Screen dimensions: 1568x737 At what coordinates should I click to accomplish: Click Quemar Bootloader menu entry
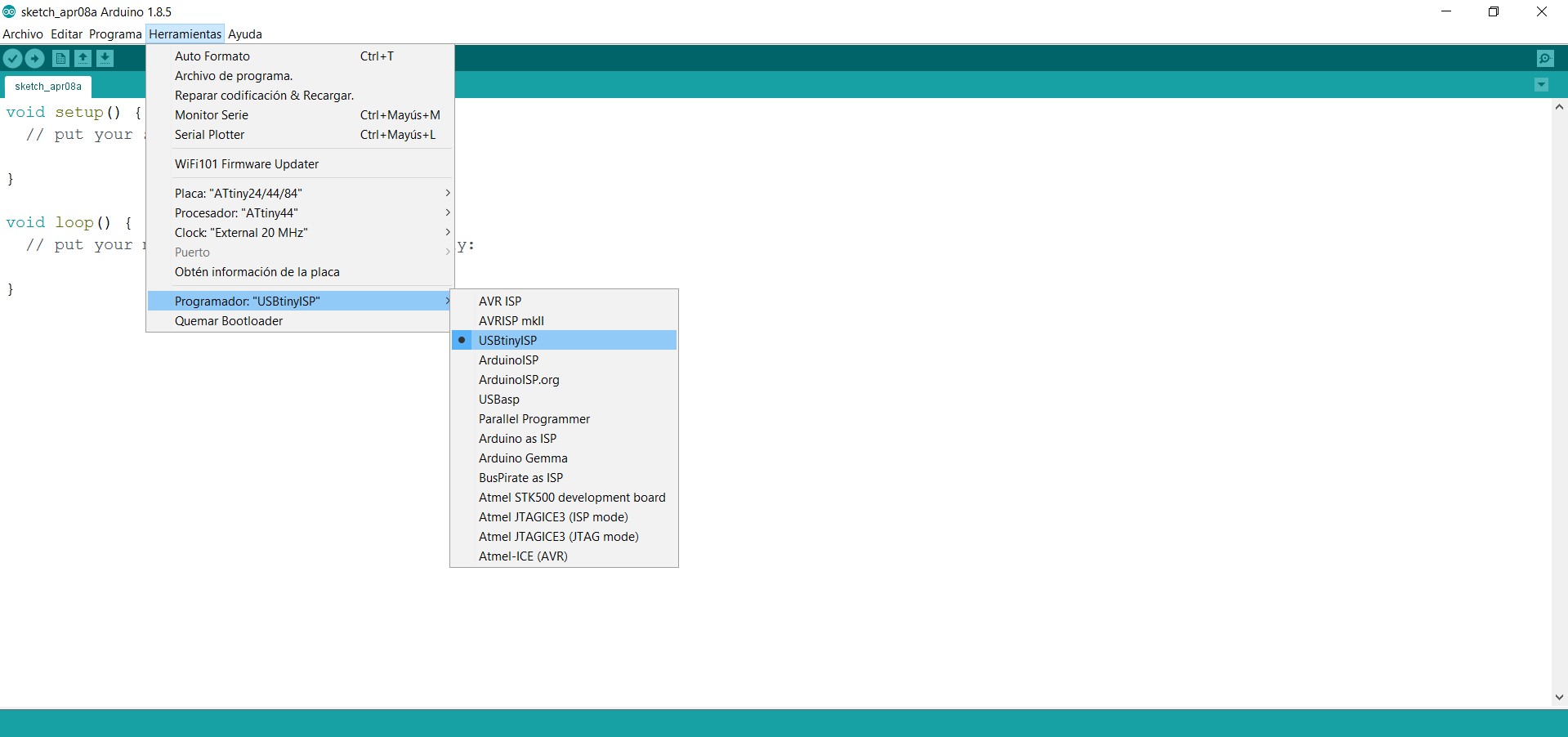coord(300,320)
